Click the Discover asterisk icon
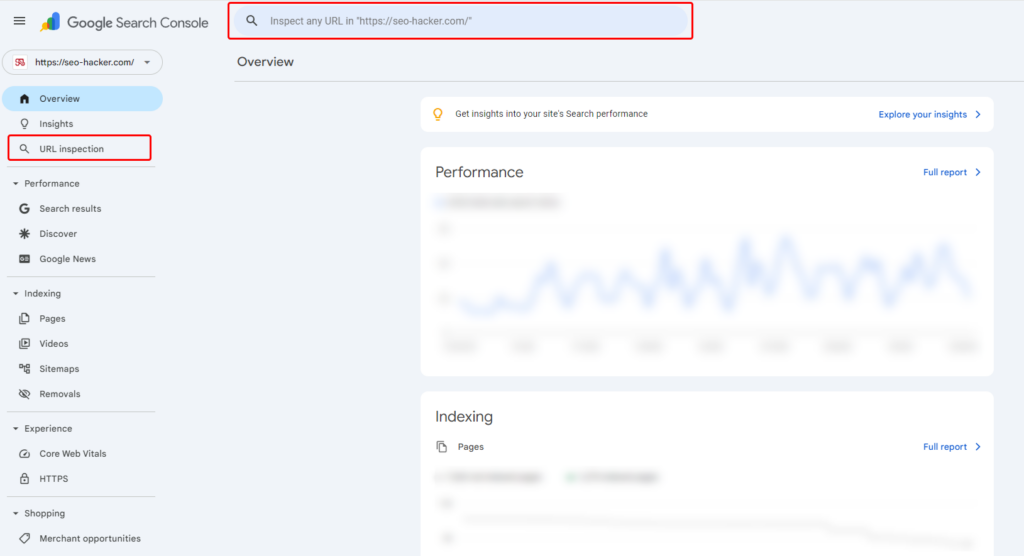This screenshot has width=1024, height=556. pos(25,234)
